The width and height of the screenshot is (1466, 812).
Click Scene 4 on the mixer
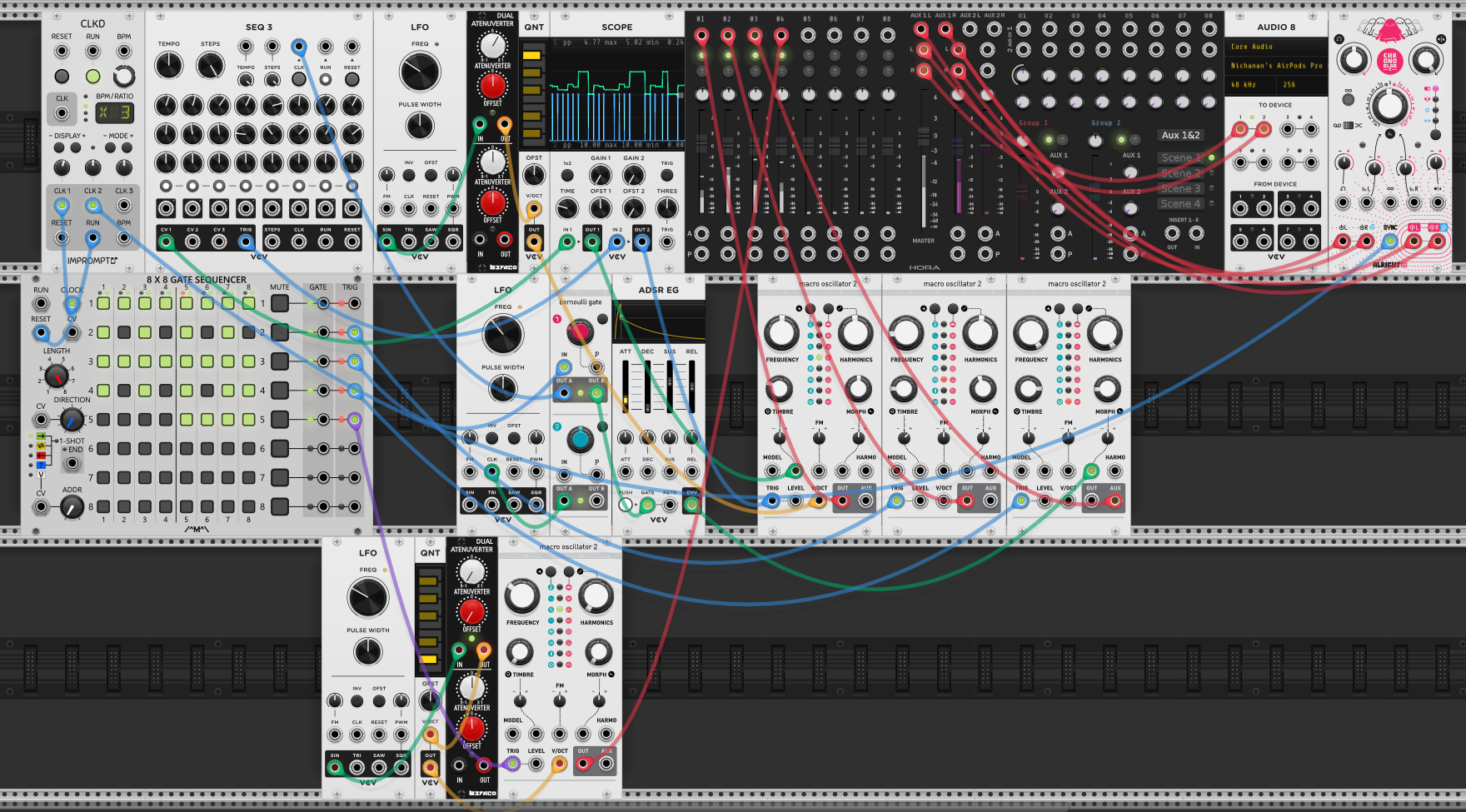(x=1180, y=204)
